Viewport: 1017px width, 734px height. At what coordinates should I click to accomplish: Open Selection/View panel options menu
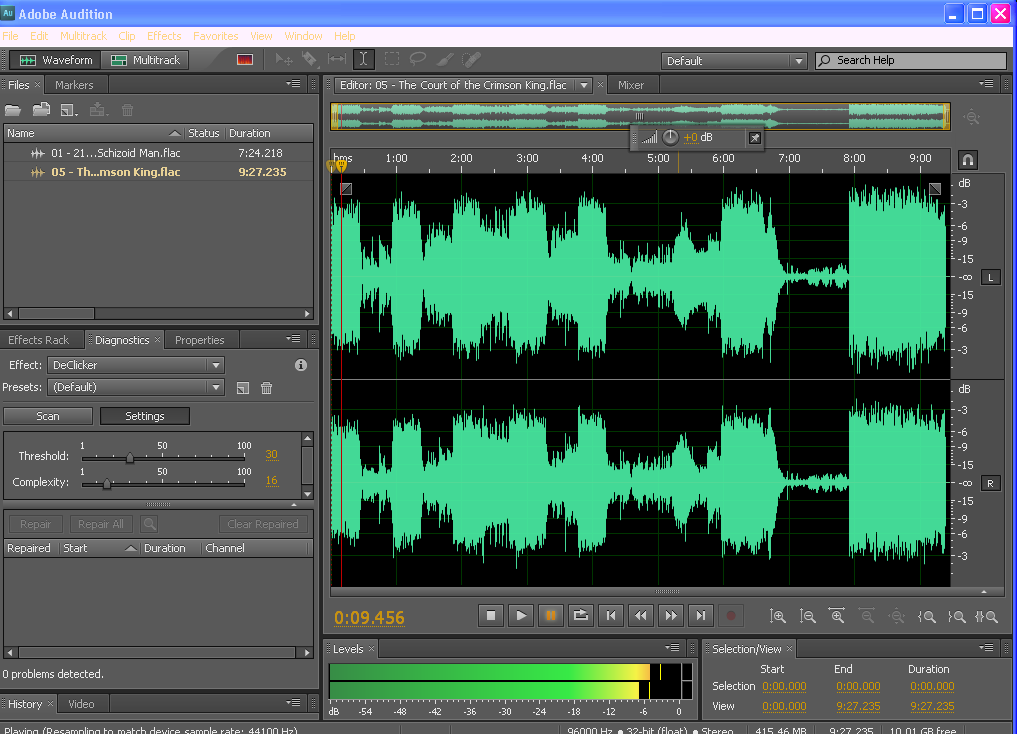click(x=986, y=648)
